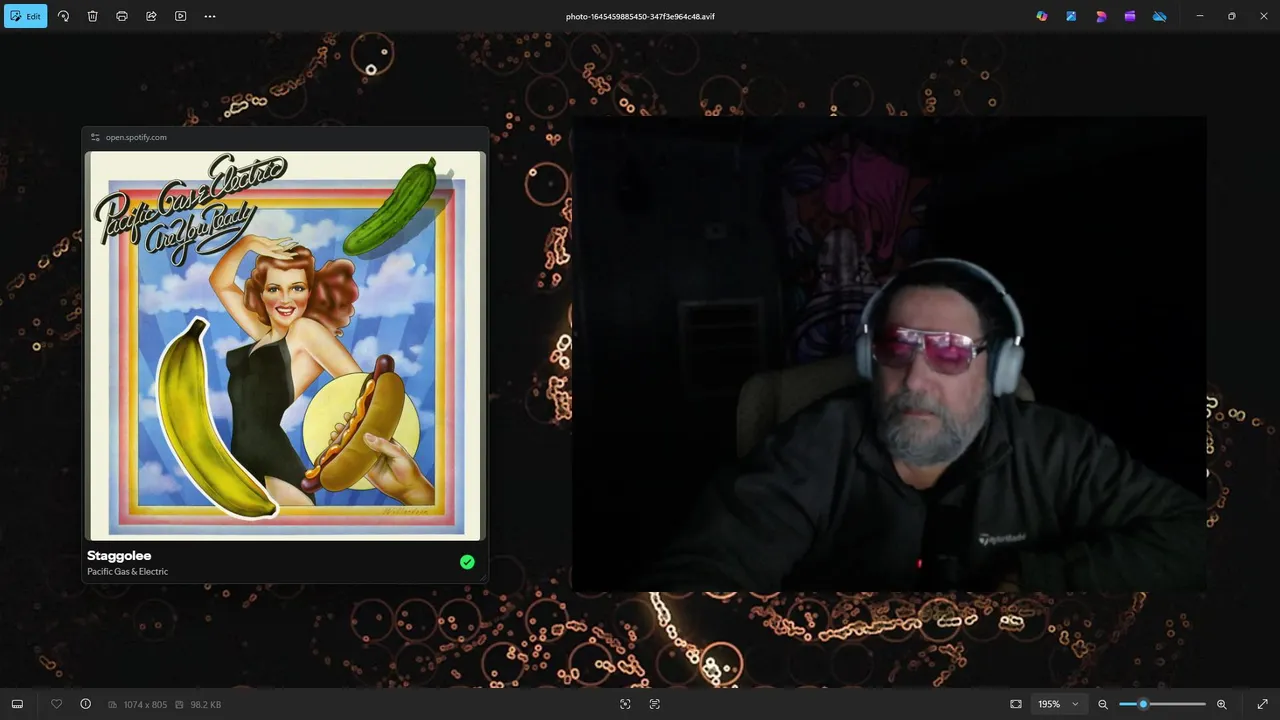This screenshot has height=720, width=1280.
Task: Click the colorful Copilot icon in title bar
Action: (x=1042, y=16)
